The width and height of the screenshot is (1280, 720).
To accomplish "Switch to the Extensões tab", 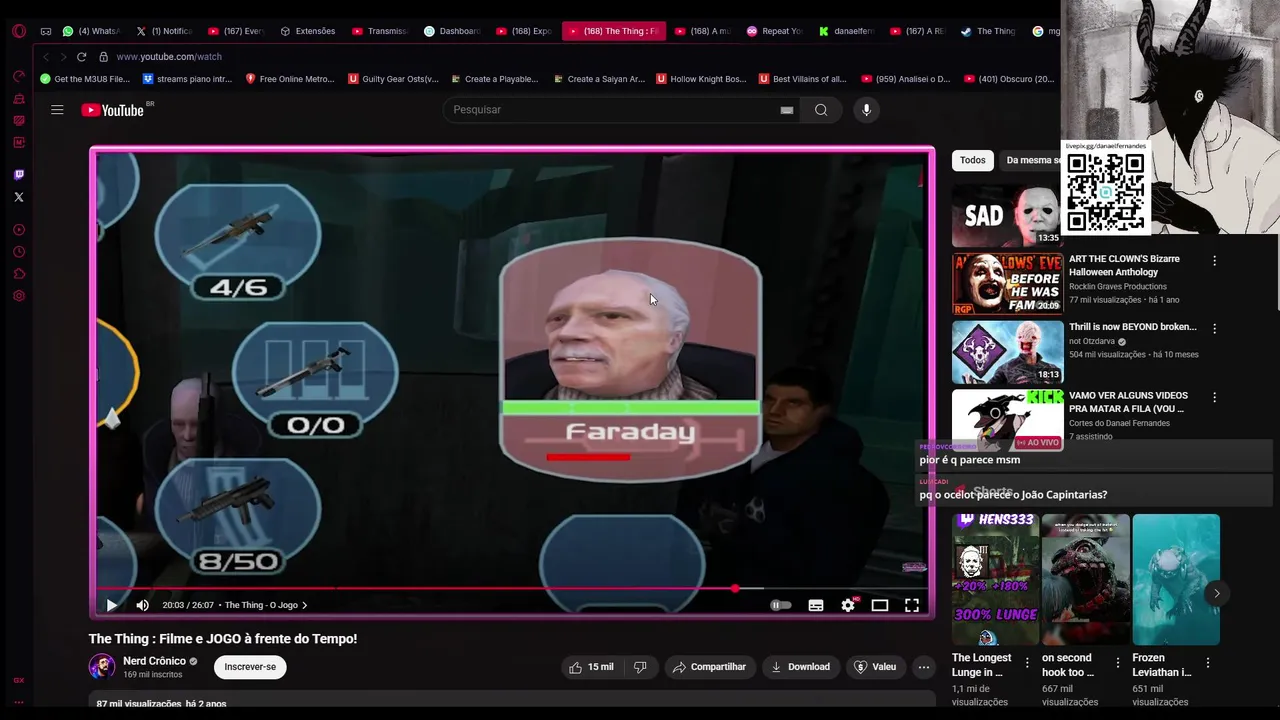I will tap(308, 31).
